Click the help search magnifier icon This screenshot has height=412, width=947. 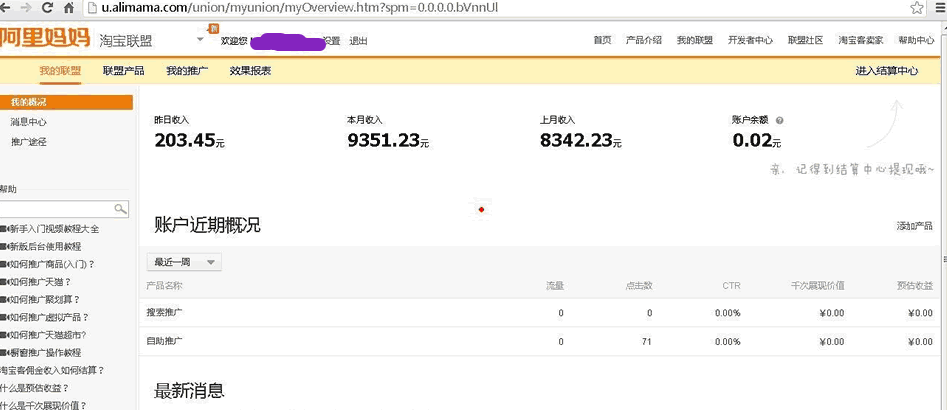pyautogui.click(x=120, y=209)
